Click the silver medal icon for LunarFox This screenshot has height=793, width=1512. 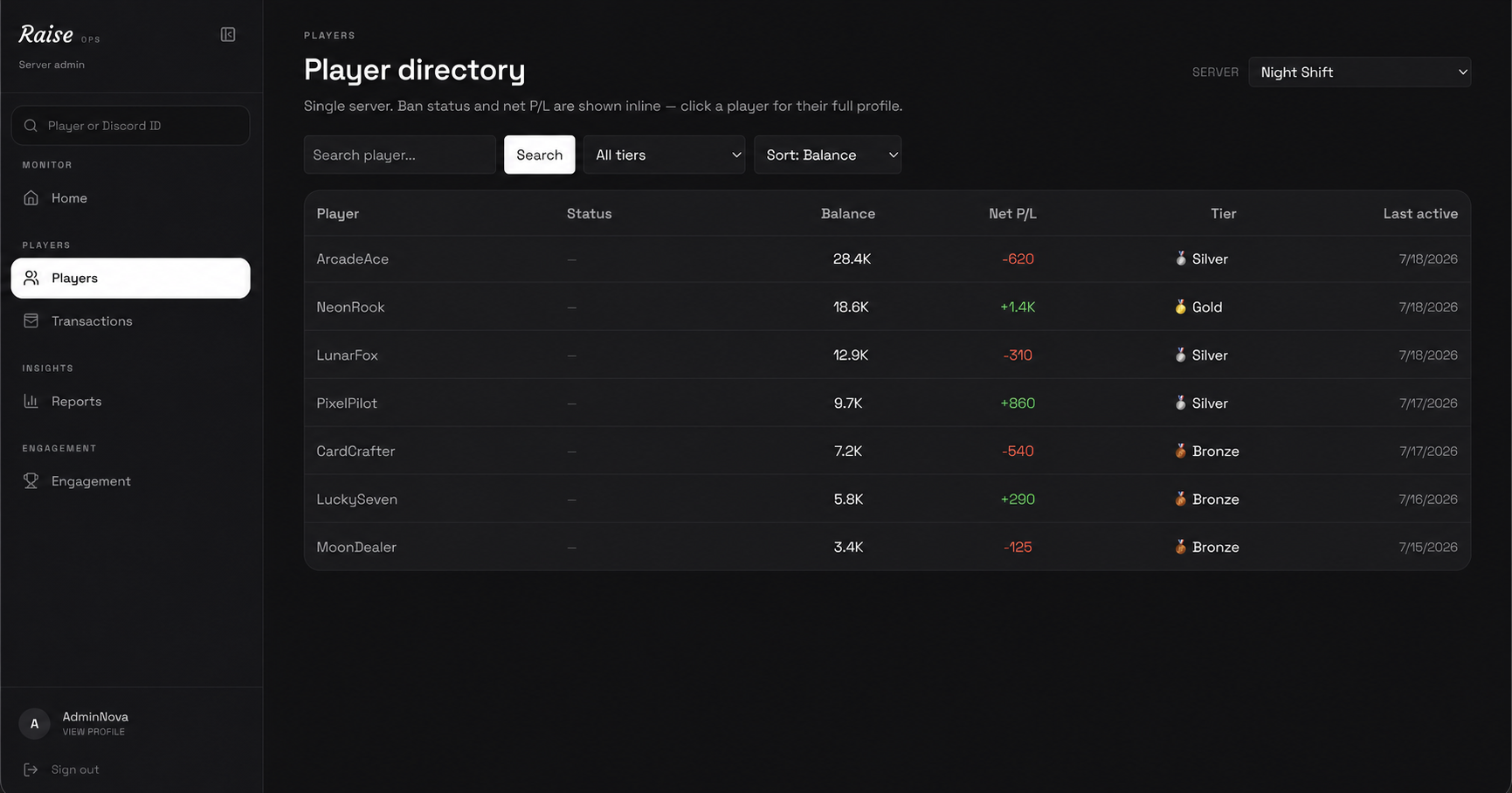pos(1180,355)
